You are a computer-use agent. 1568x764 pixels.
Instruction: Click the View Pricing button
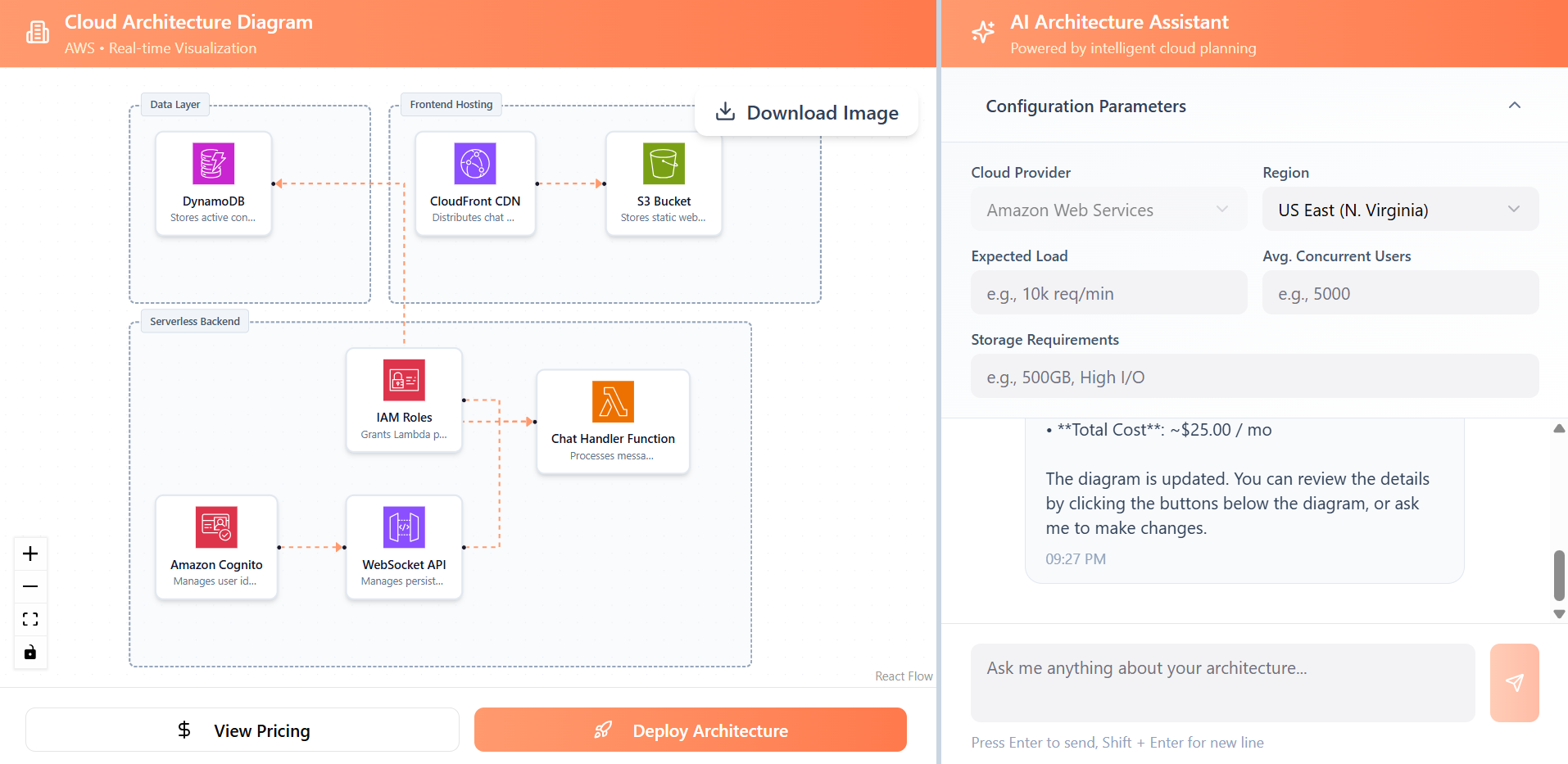coord(242,730)
